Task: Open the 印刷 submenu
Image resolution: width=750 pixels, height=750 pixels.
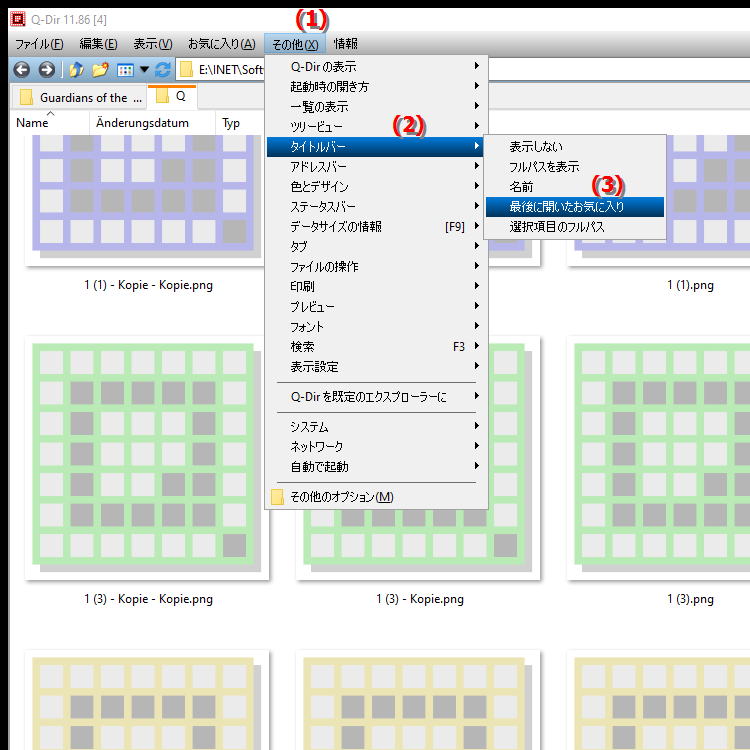Action: point(375,287)
